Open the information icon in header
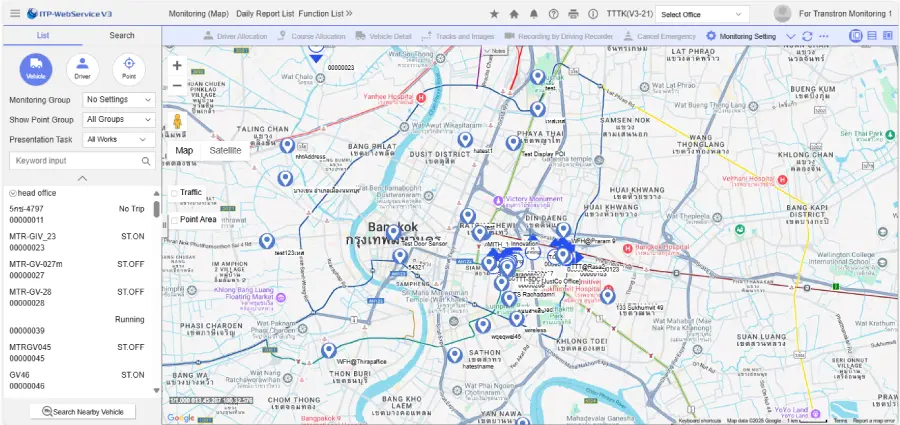The height and width of the screenshot is (425, 900). 593,14
